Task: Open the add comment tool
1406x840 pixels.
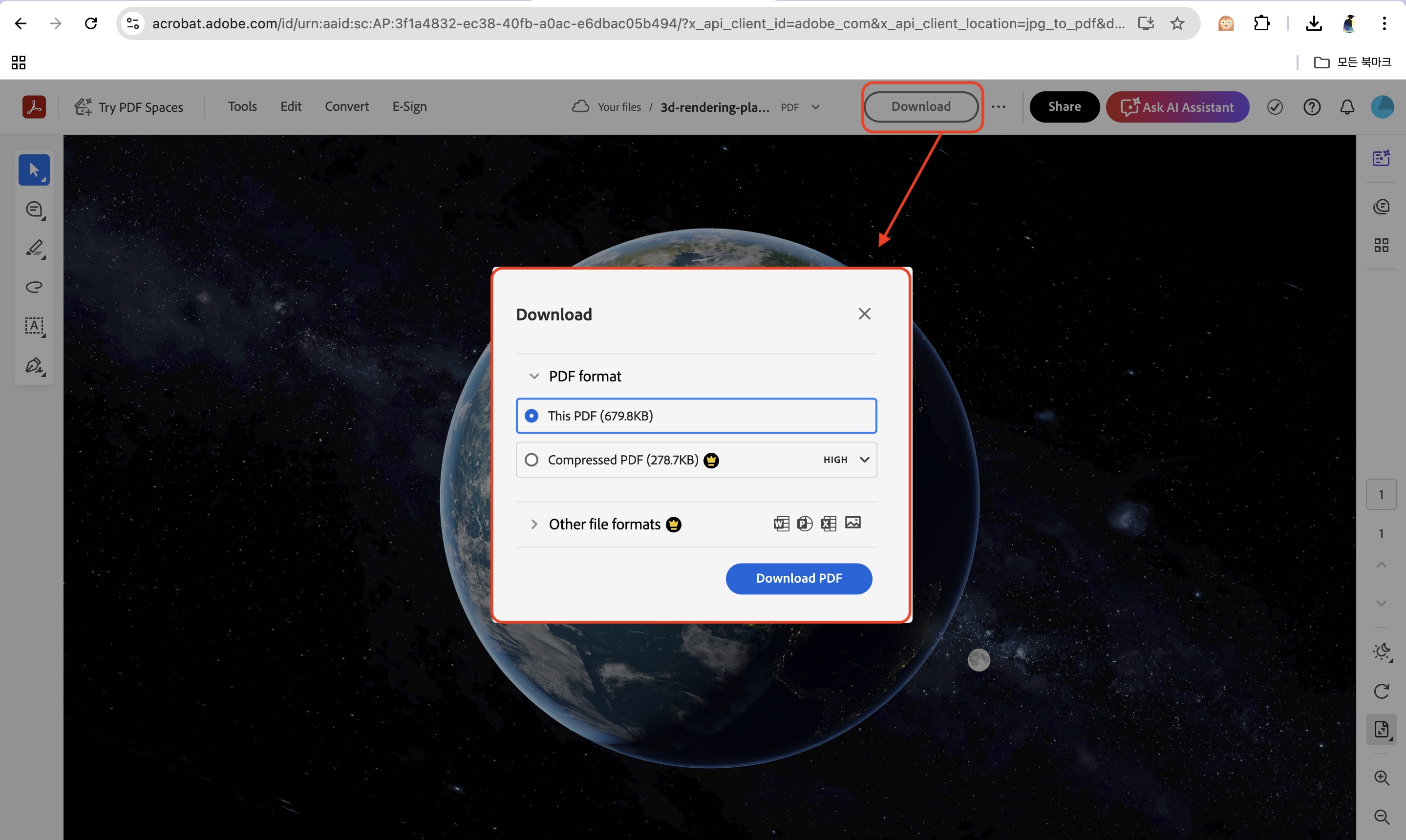Action: click(35, 210)
